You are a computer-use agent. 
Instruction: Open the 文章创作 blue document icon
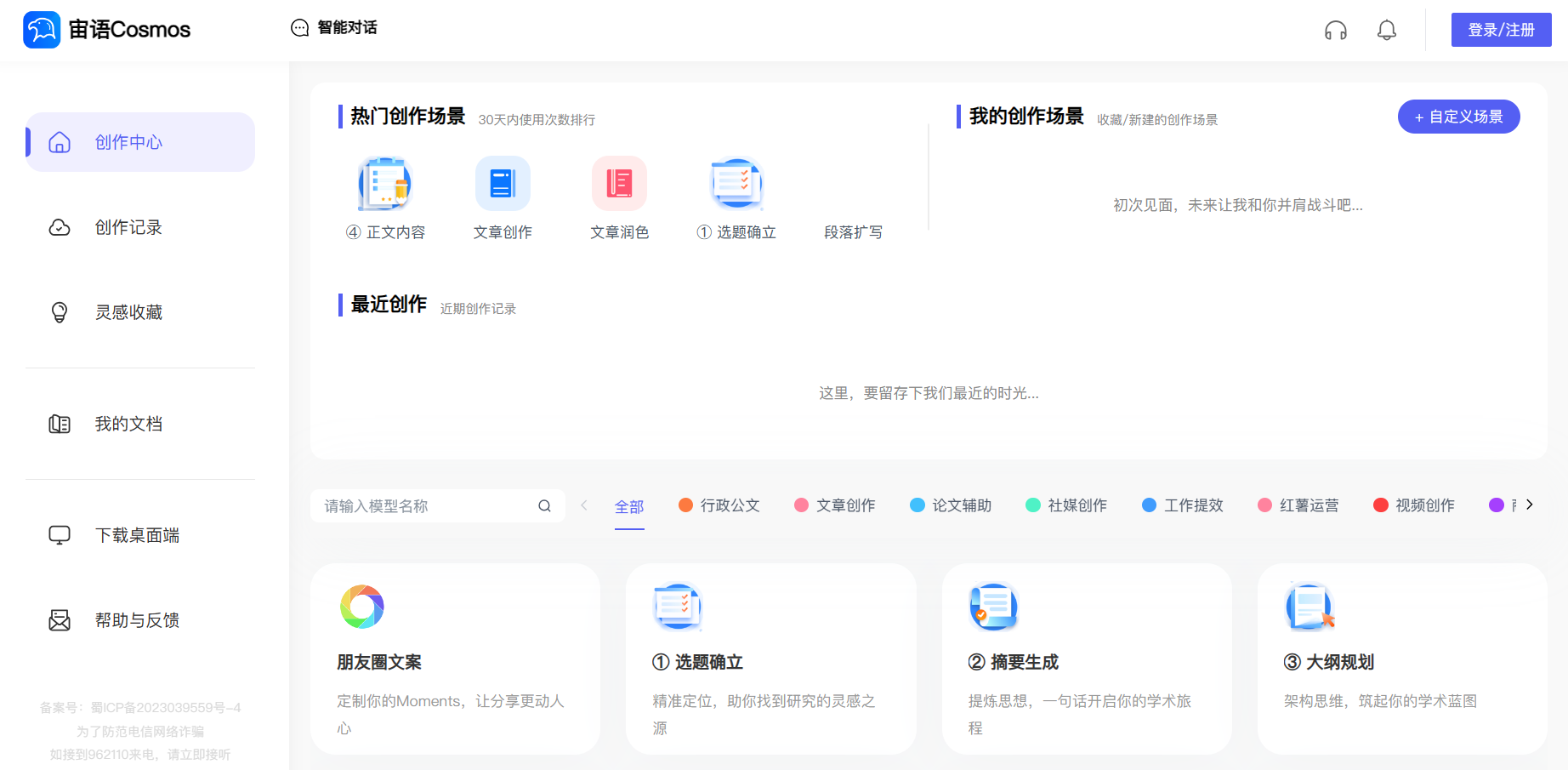pyautogui.click(x=503, y=183)
